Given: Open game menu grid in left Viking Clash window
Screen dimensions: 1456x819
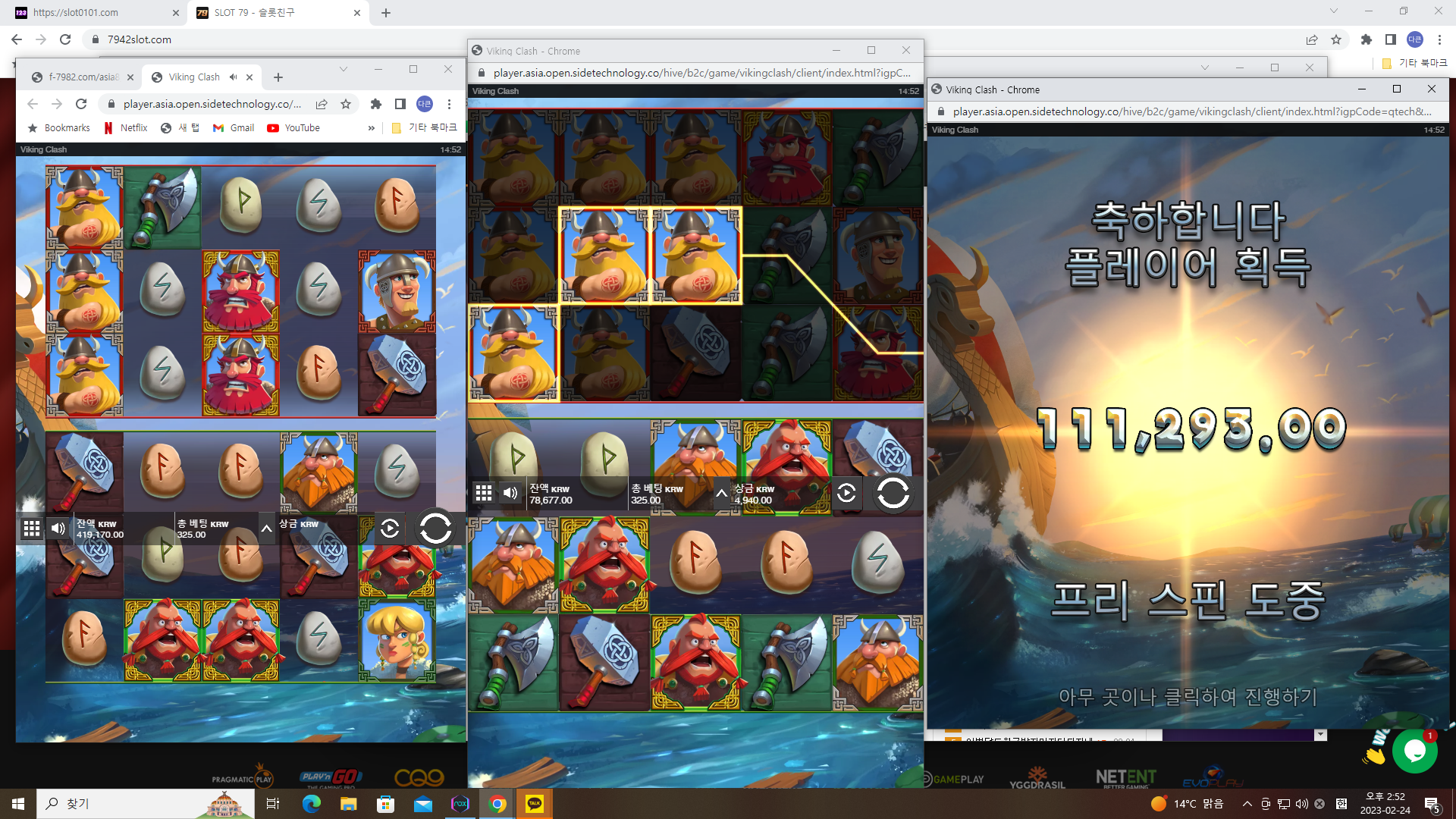Looking at the screenshot, I should tap(32, 529).
